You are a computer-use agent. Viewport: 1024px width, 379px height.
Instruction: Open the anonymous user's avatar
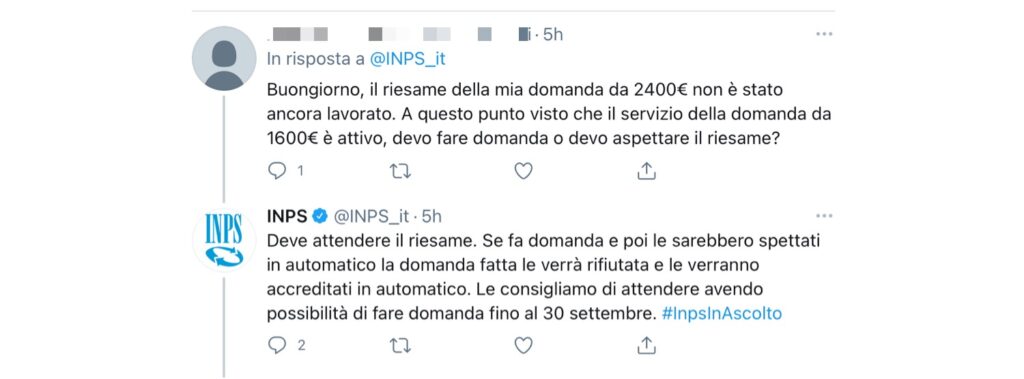click(224, 58)
